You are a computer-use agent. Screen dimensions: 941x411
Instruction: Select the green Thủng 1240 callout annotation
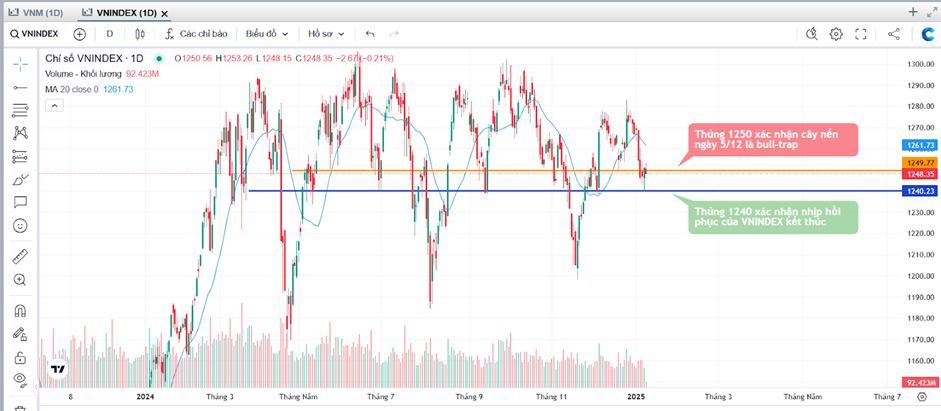774,217
